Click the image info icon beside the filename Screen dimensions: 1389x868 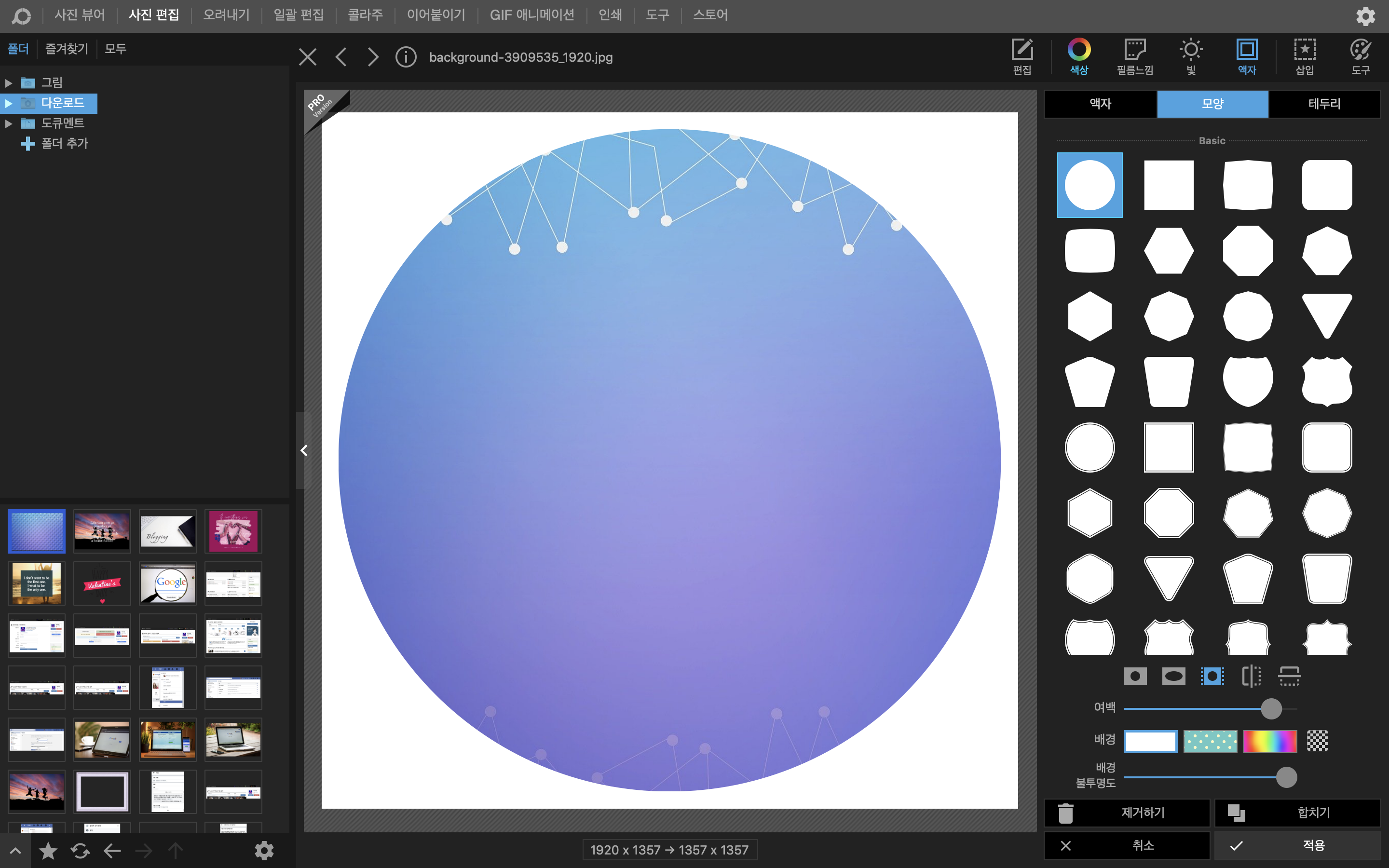pyautogui.click(x=405, y=57)
